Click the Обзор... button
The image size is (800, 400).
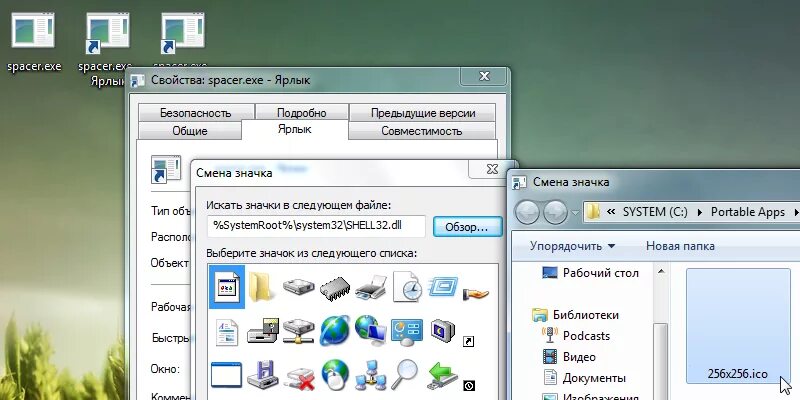tap(467, 227)
